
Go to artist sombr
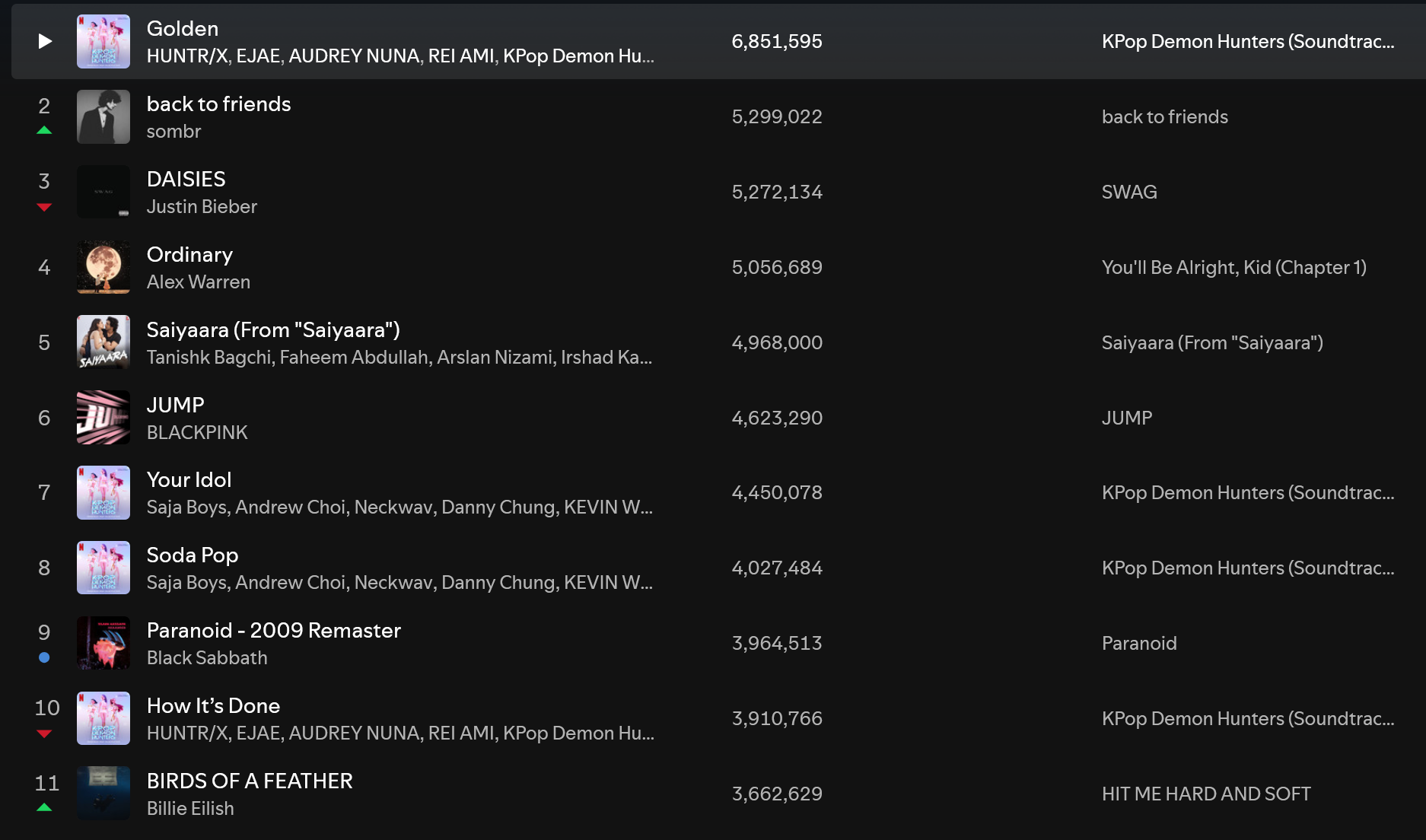click(173, 131)
